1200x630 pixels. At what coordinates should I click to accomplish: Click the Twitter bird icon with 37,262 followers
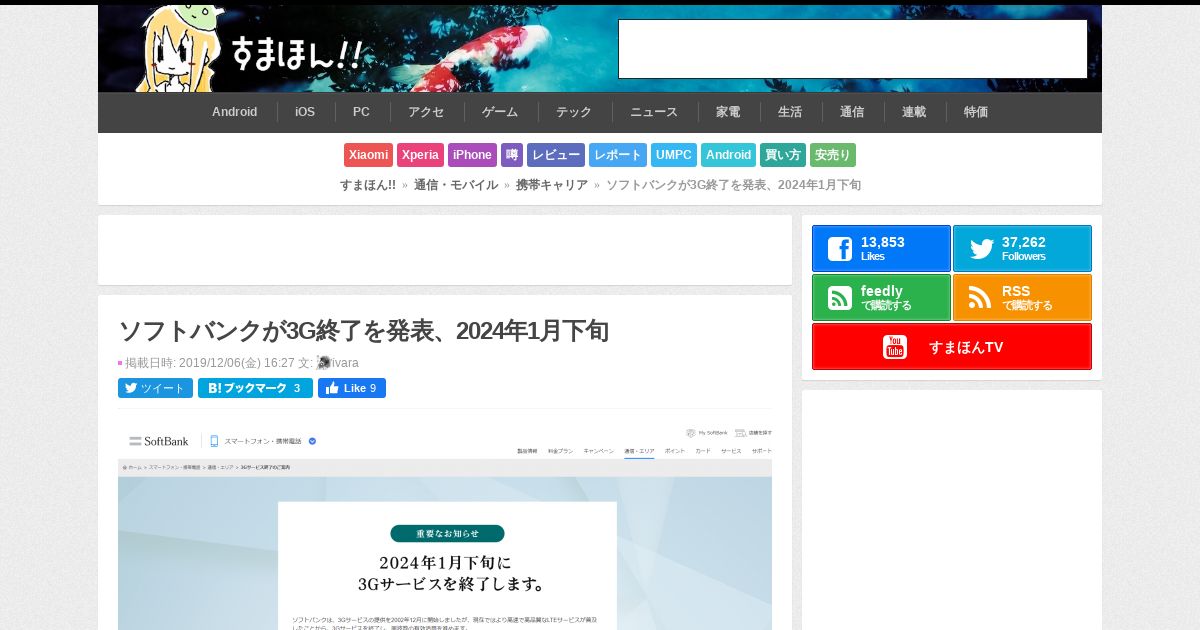981,249
